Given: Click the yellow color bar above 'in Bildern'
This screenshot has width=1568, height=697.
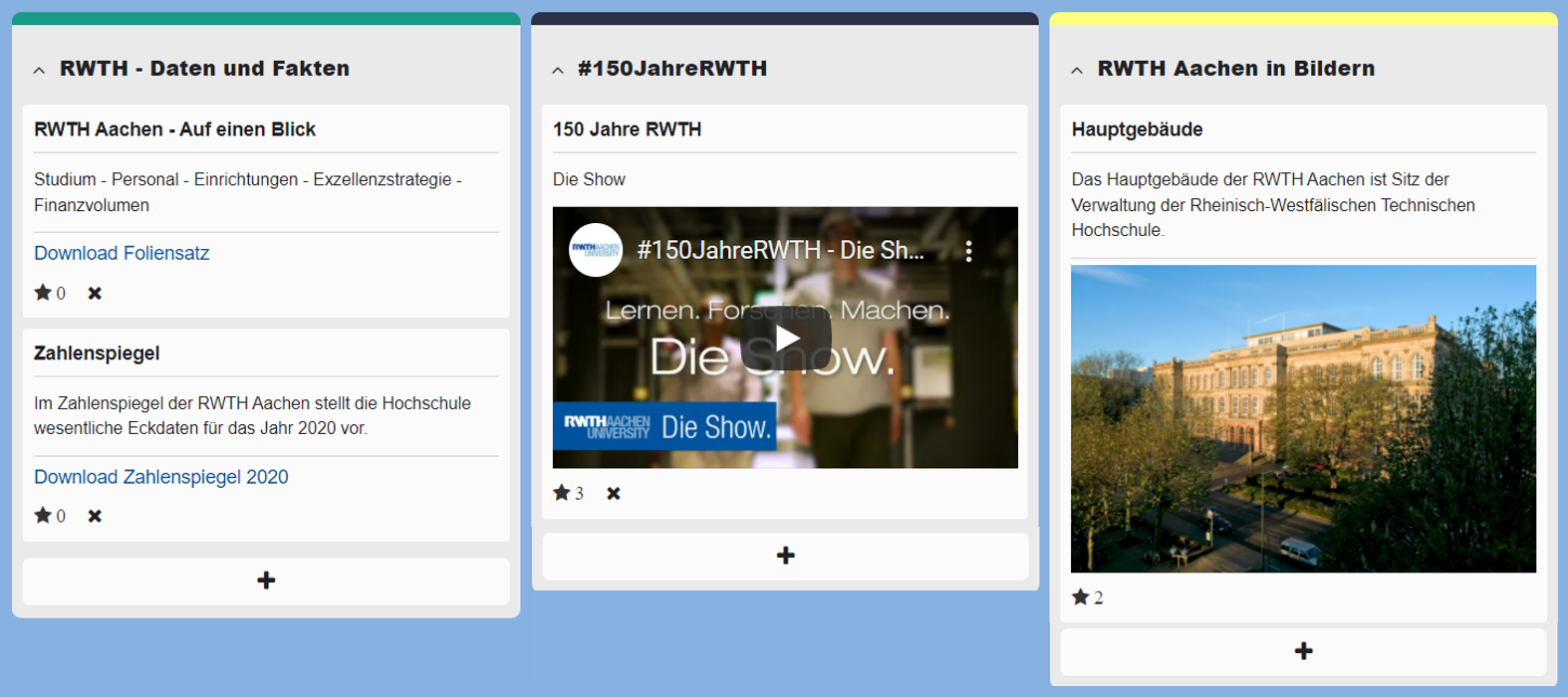Looking at the screenshot, I should pos(1303,19).
